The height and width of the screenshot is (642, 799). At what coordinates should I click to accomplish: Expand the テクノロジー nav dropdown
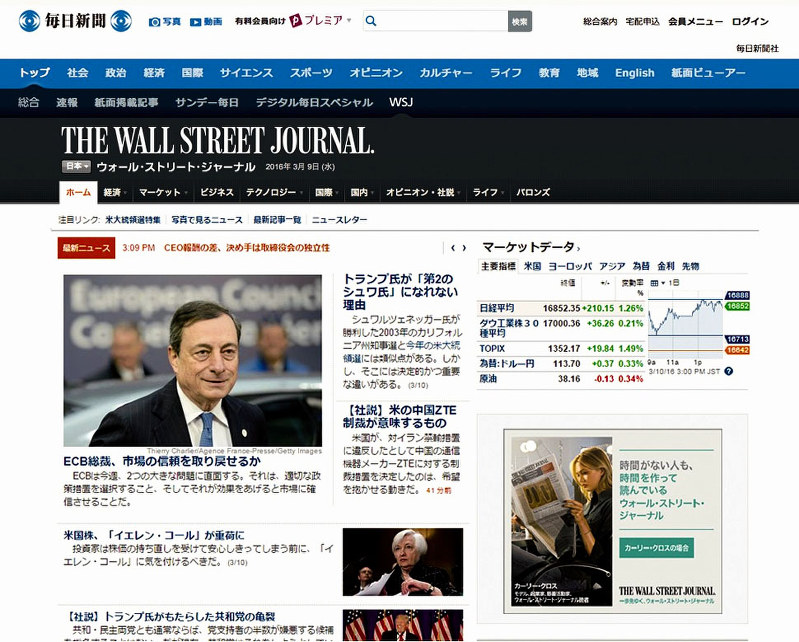click(275, 192)
